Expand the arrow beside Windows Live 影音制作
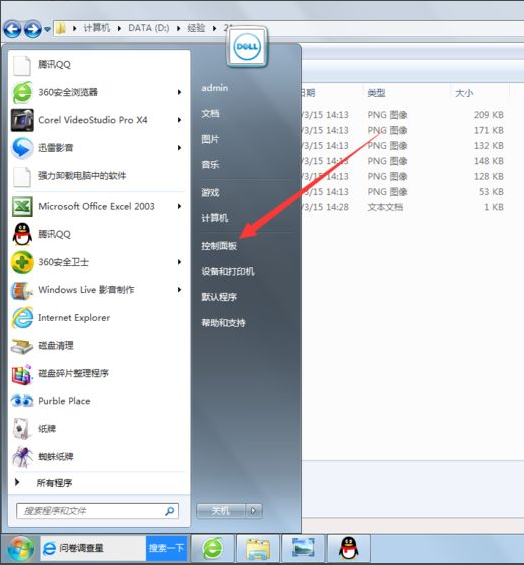The height and width of the screenshot is (565, 524). (179, 290)
